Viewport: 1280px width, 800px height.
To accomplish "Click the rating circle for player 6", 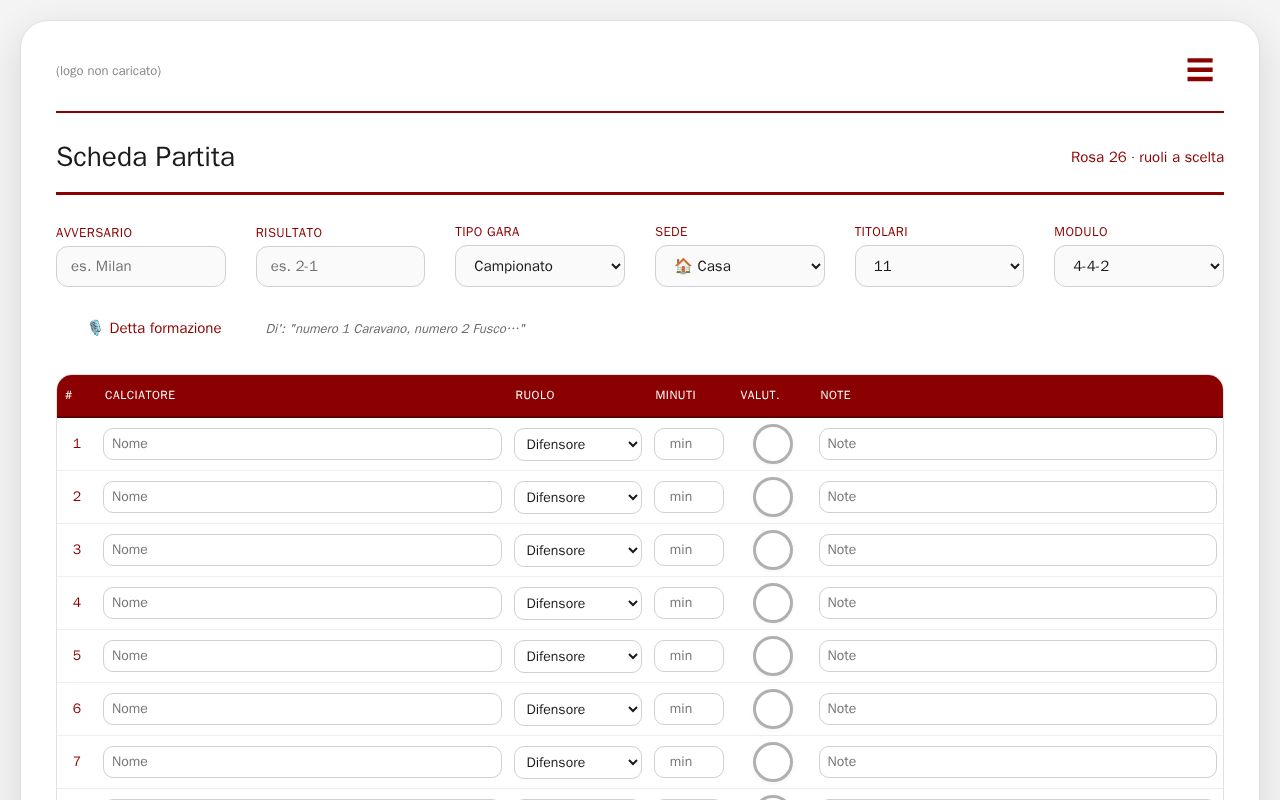I will [x=773, y=709].
